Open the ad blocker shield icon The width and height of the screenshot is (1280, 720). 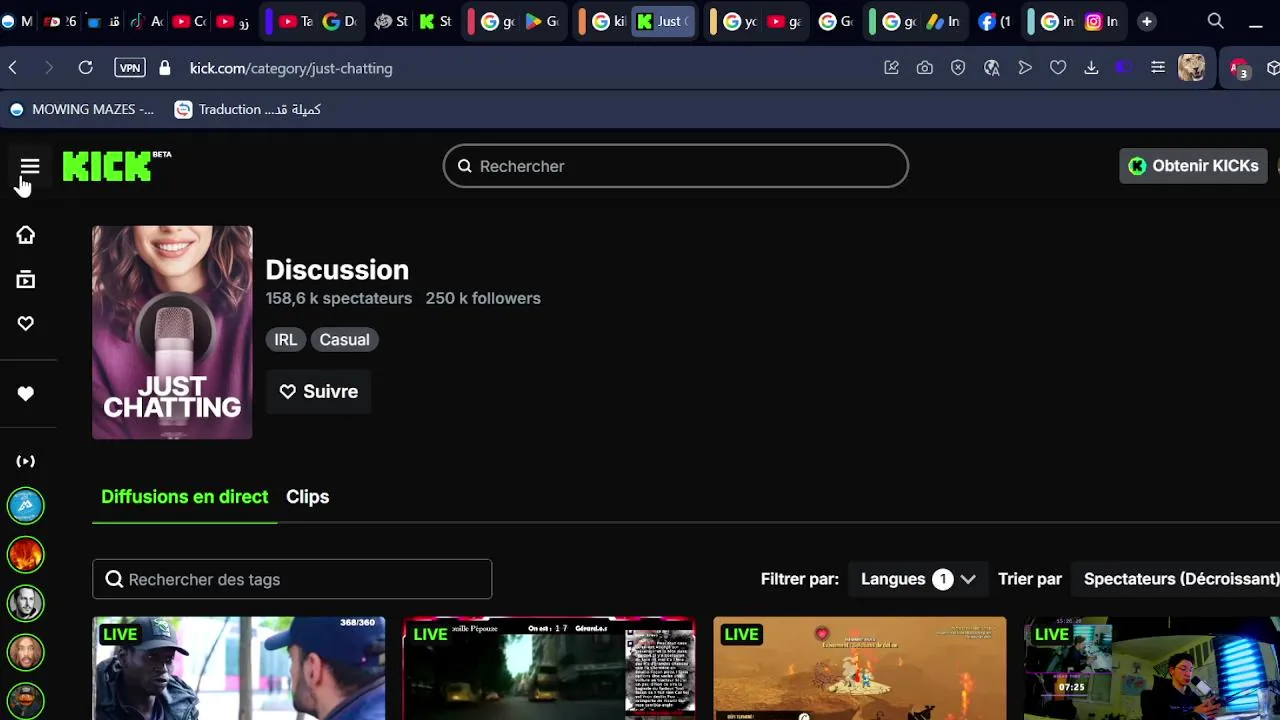(x=958, y=68)
